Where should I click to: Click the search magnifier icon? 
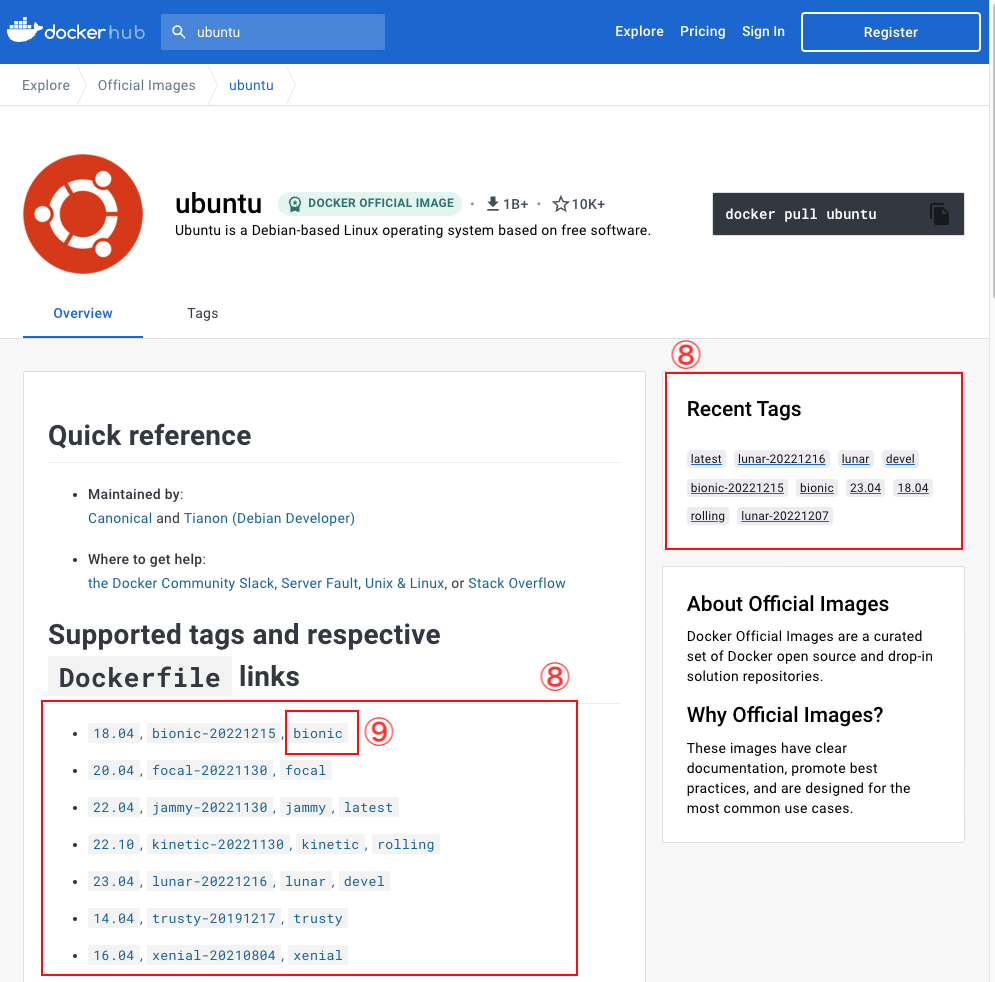(x=179, y=32)
